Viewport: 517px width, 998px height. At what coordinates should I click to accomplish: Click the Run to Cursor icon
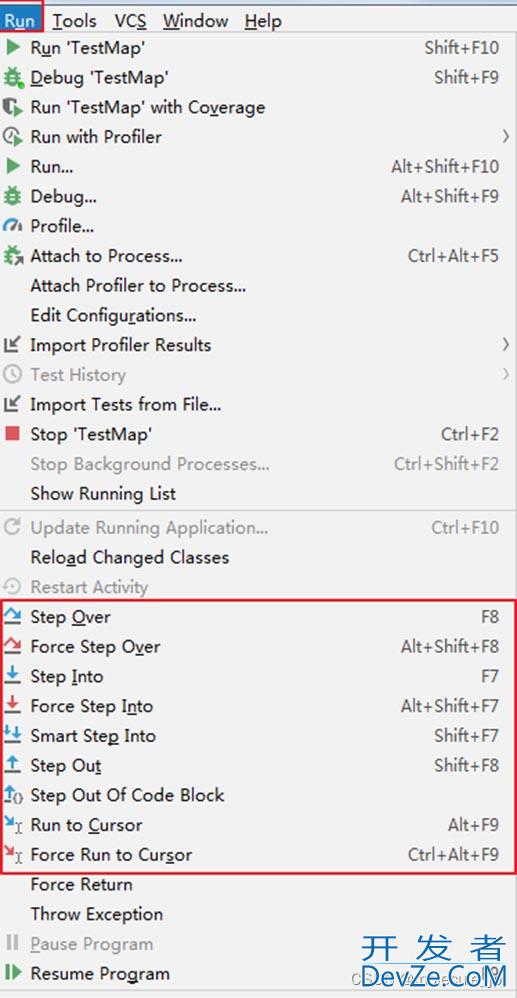13,824
